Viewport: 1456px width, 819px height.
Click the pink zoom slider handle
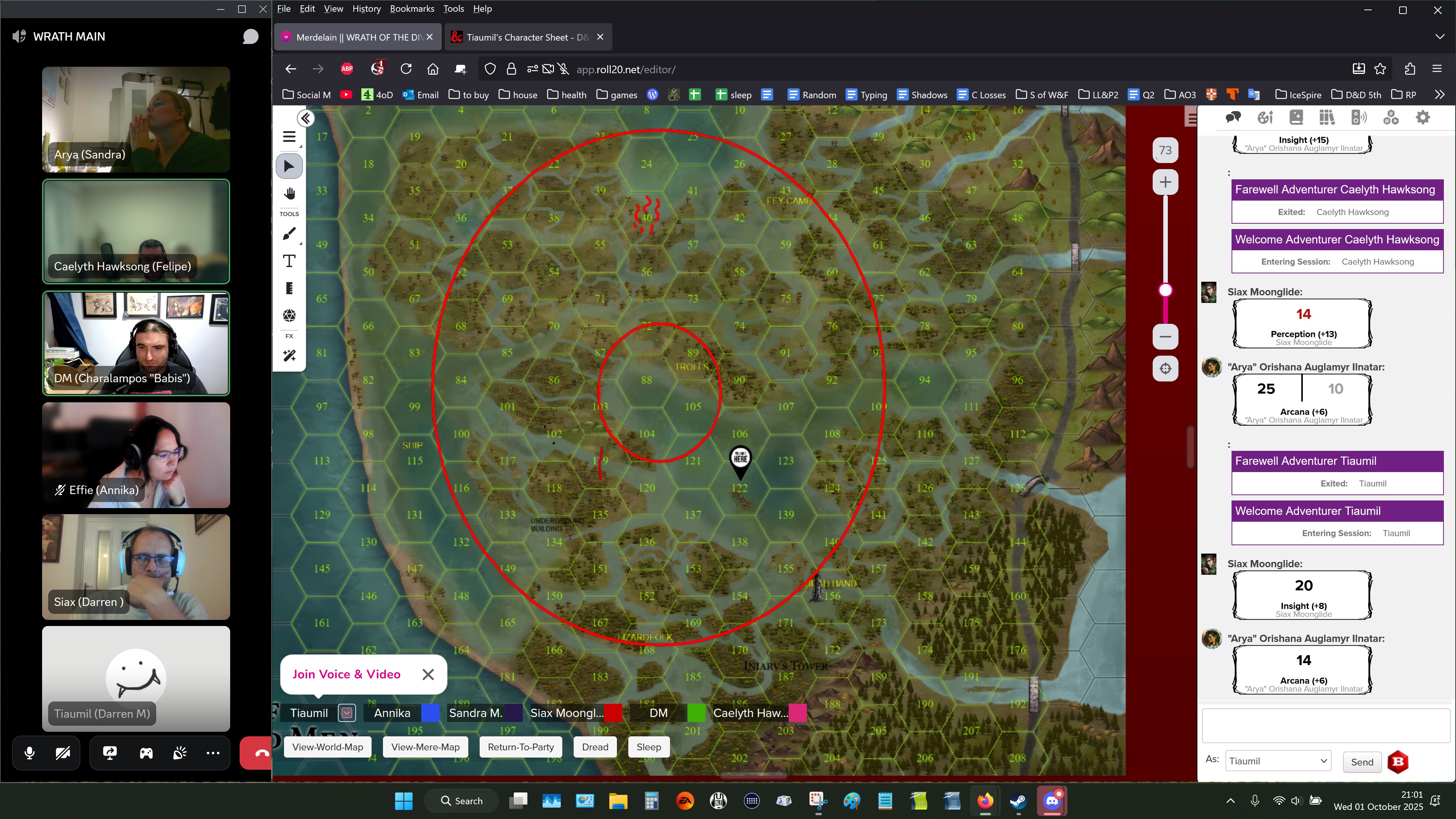click(1165, 290)
